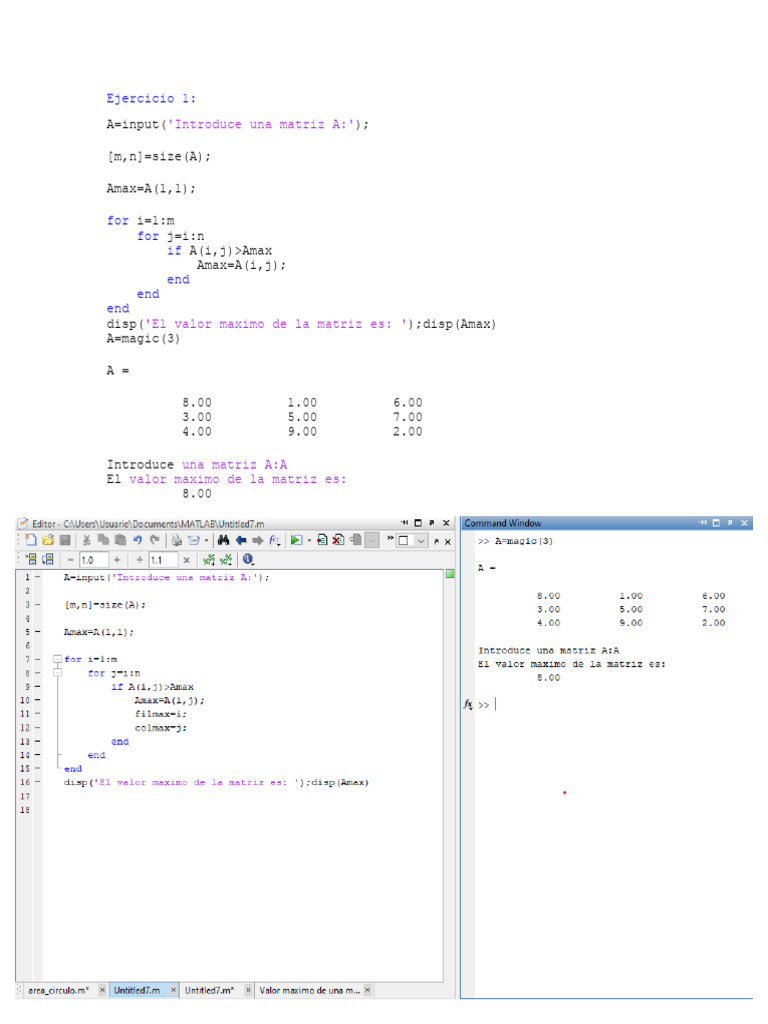Close the Untitled7.m tab
The width and height of the screenshot is (768, 1024).
[174, 990]
